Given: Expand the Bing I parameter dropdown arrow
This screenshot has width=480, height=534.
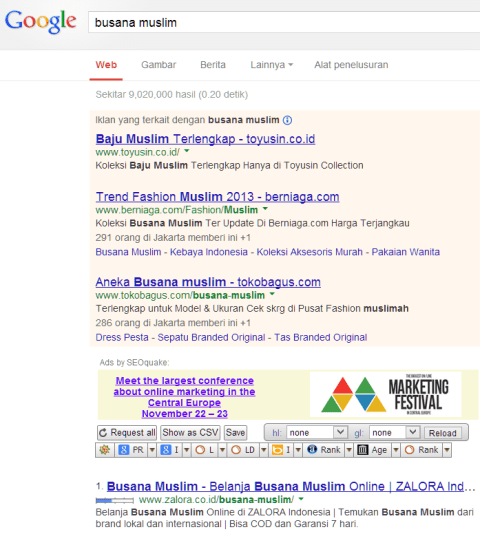Looking at the screenshot, I should click(x=298, y=450).
